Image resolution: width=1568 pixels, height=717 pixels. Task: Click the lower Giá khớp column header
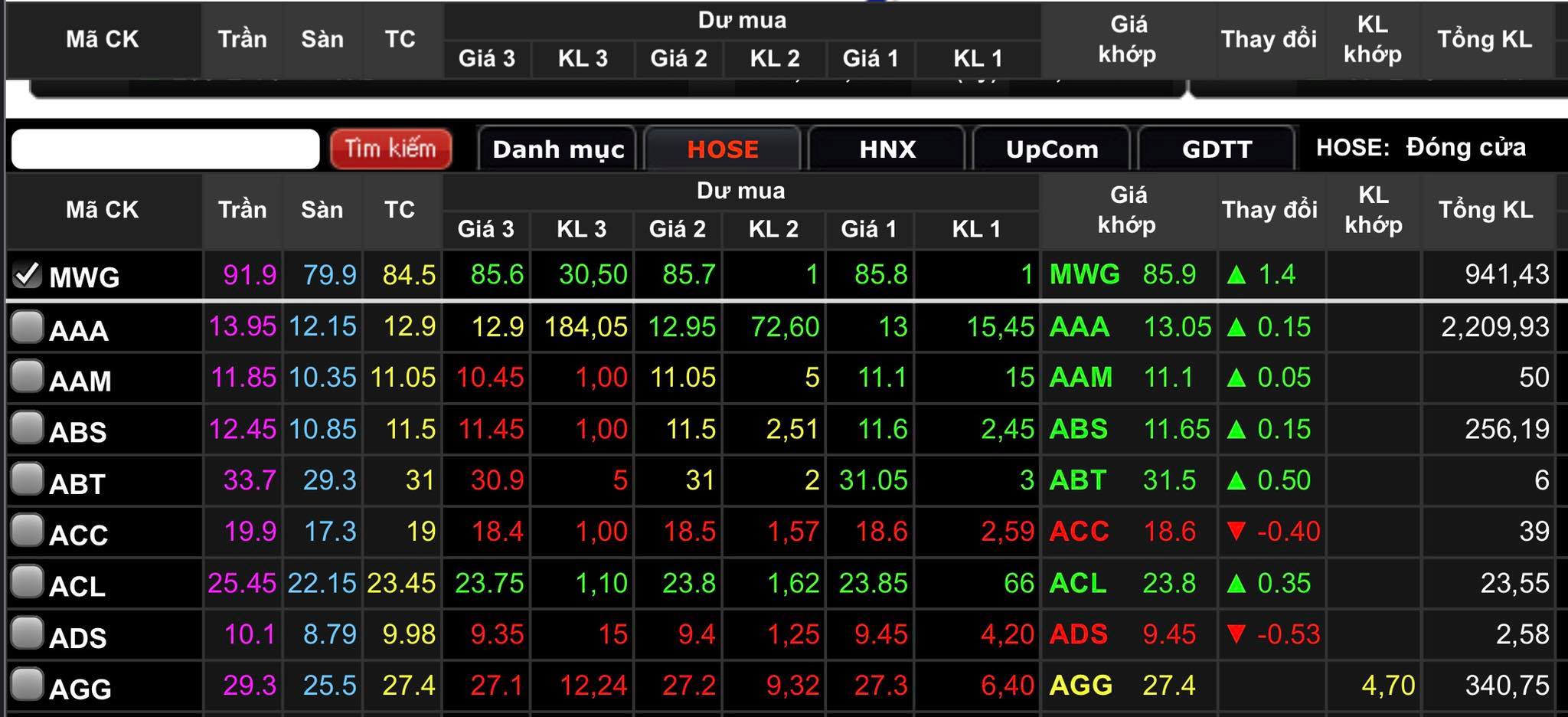tap(1128, 210)
